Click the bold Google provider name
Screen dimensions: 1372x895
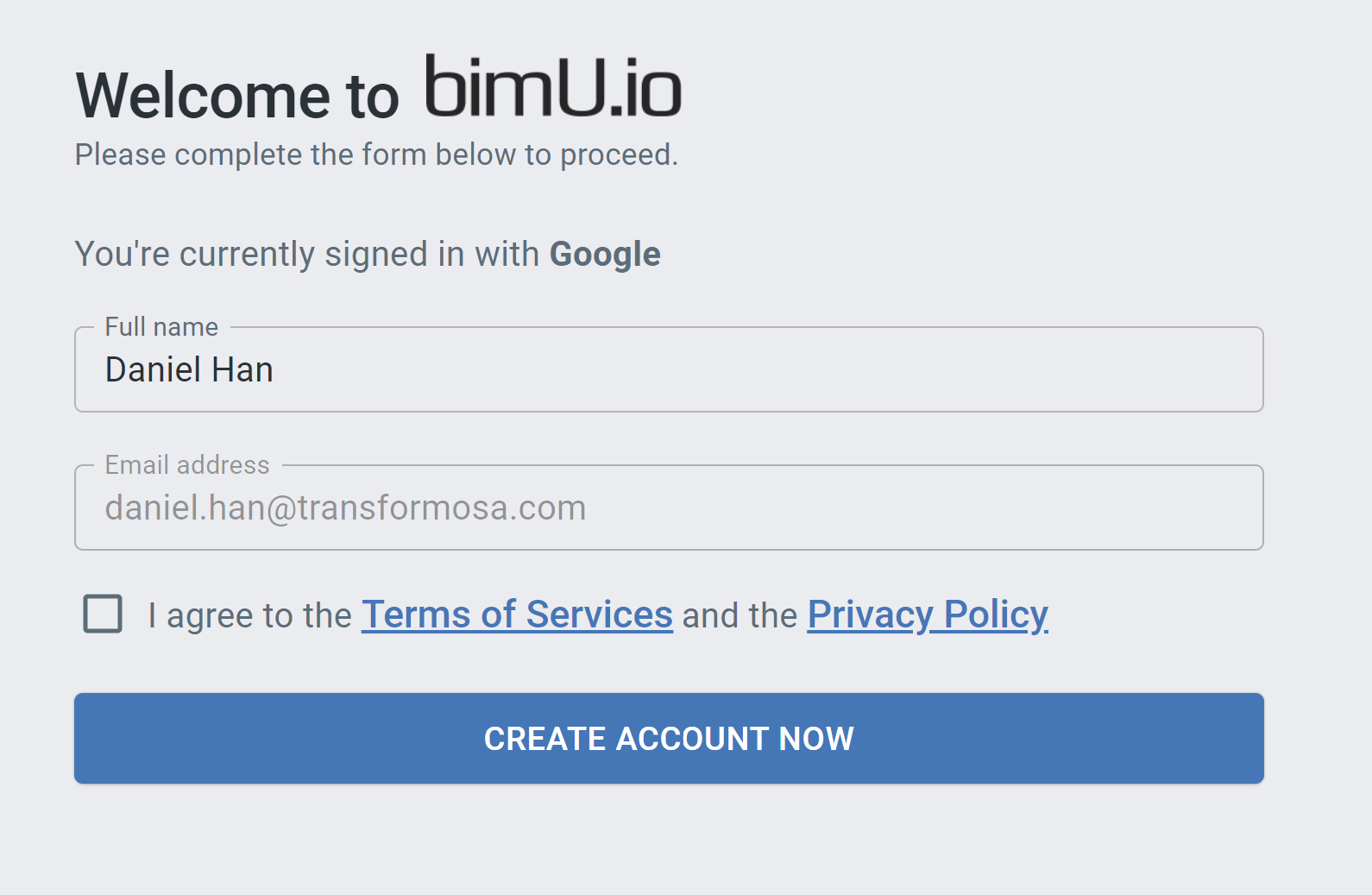pos(605,255)
